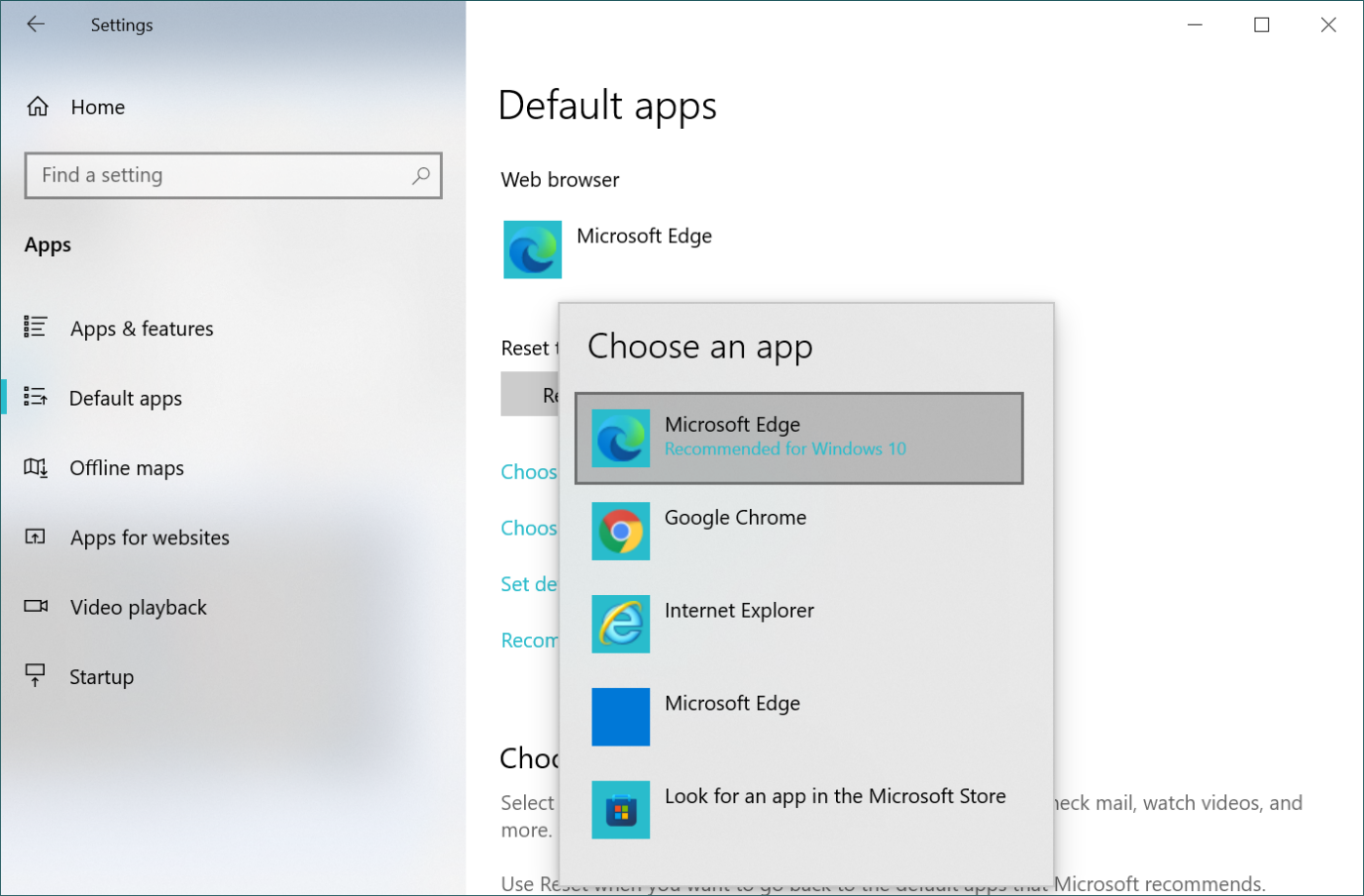The image size is (1364, 896).
Task: Choose recommended Microsoft Edge in popup
Action: coord(798,439)
